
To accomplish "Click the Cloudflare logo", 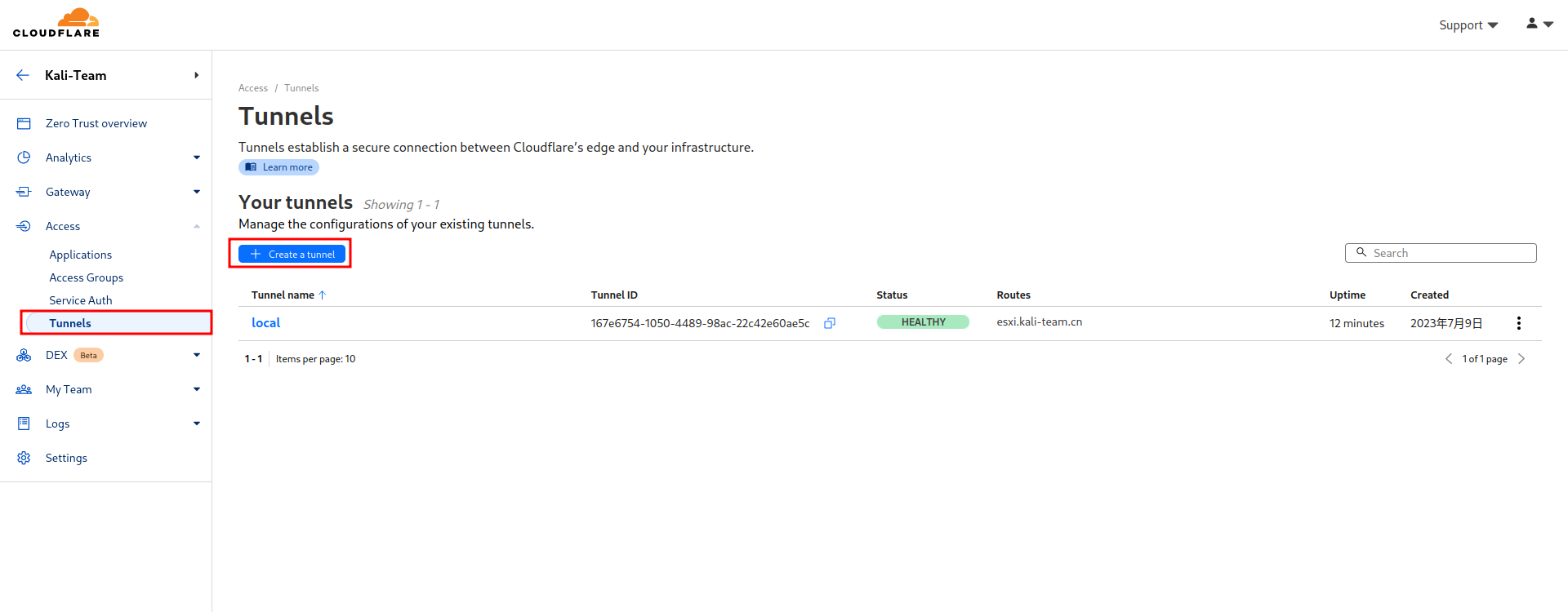I will 56,23.
